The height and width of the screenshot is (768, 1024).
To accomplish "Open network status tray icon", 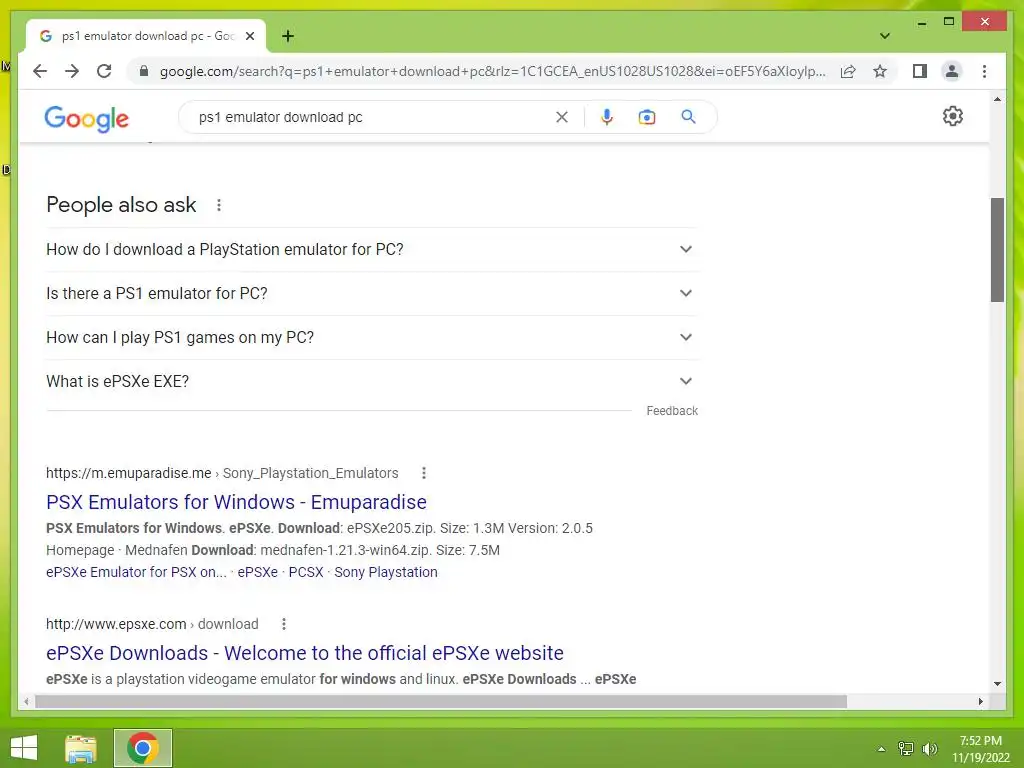I will pos(906,749).
